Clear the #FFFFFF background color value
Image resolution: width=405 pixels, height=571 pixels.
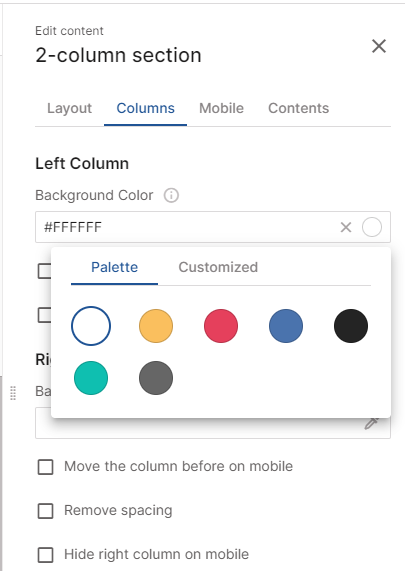click(x=346, y=227)
